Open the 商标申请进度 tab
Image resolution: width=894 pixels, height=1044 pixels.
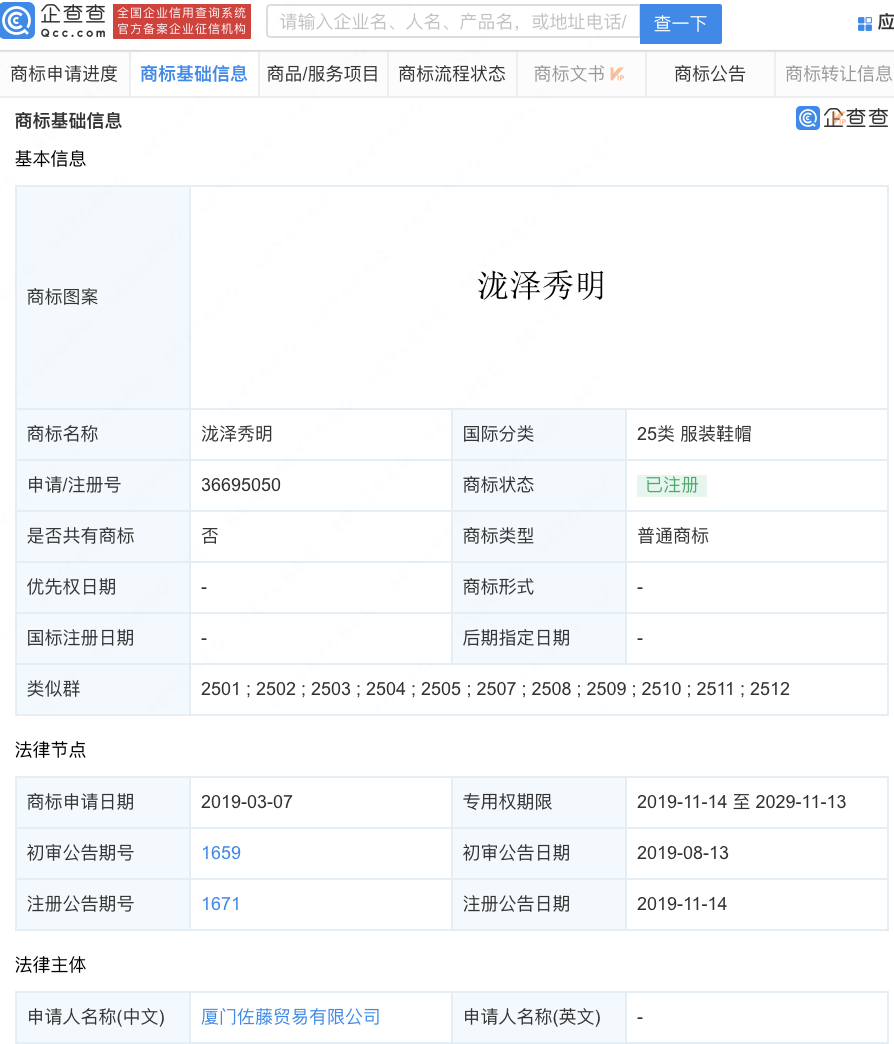tap(65, 74)
